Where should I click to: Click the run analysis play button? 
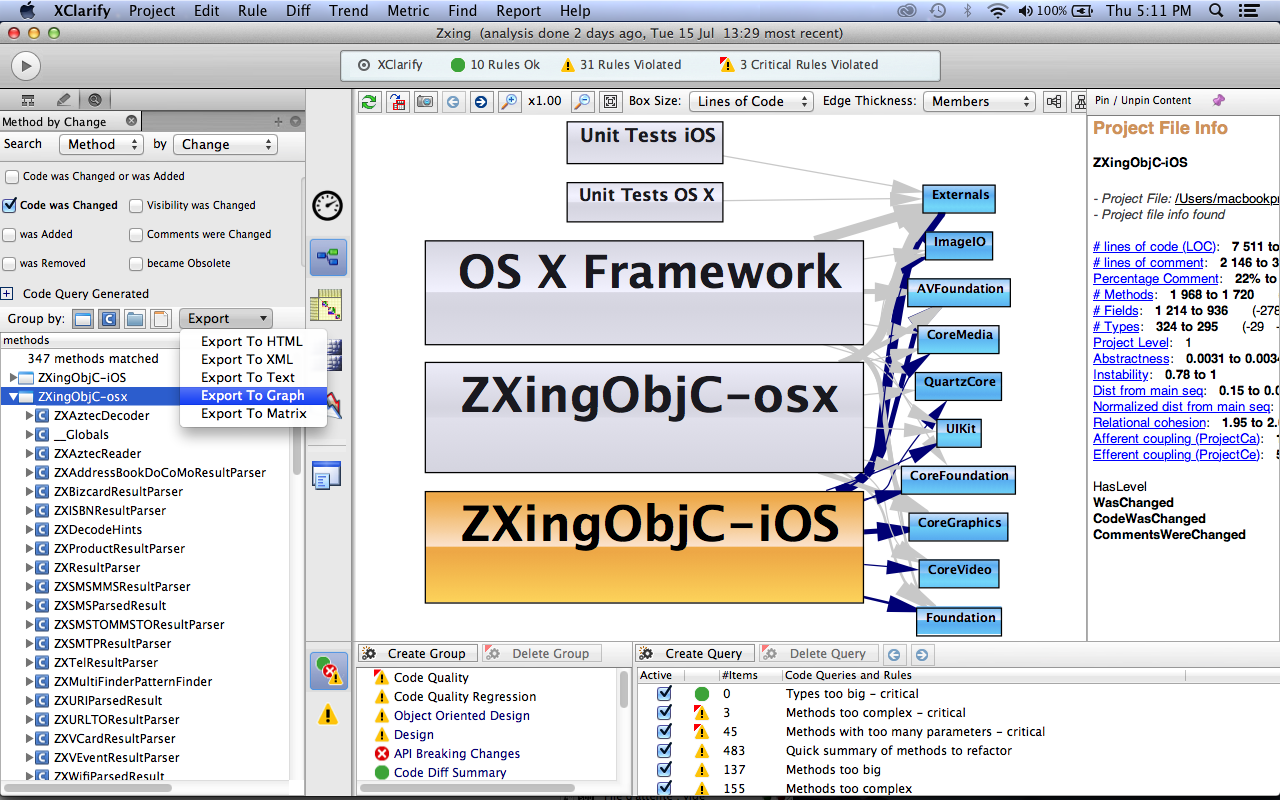pyautogui.click(x=26, y=66)
